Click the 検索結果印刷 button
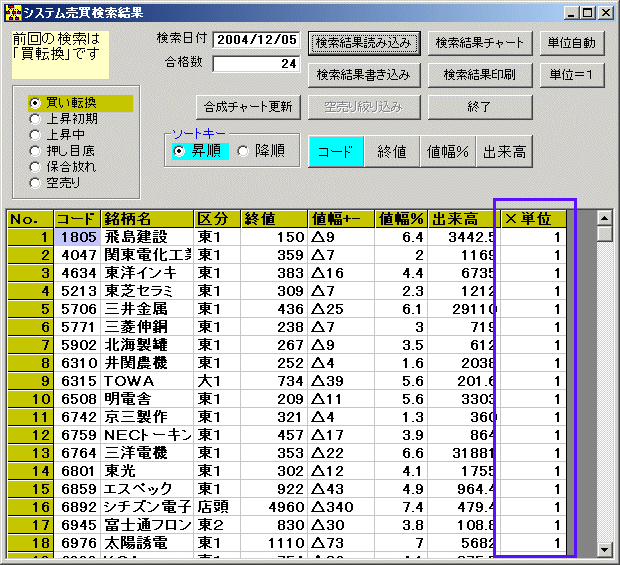Viewport: 620px width, 565px height. [480, 75]
